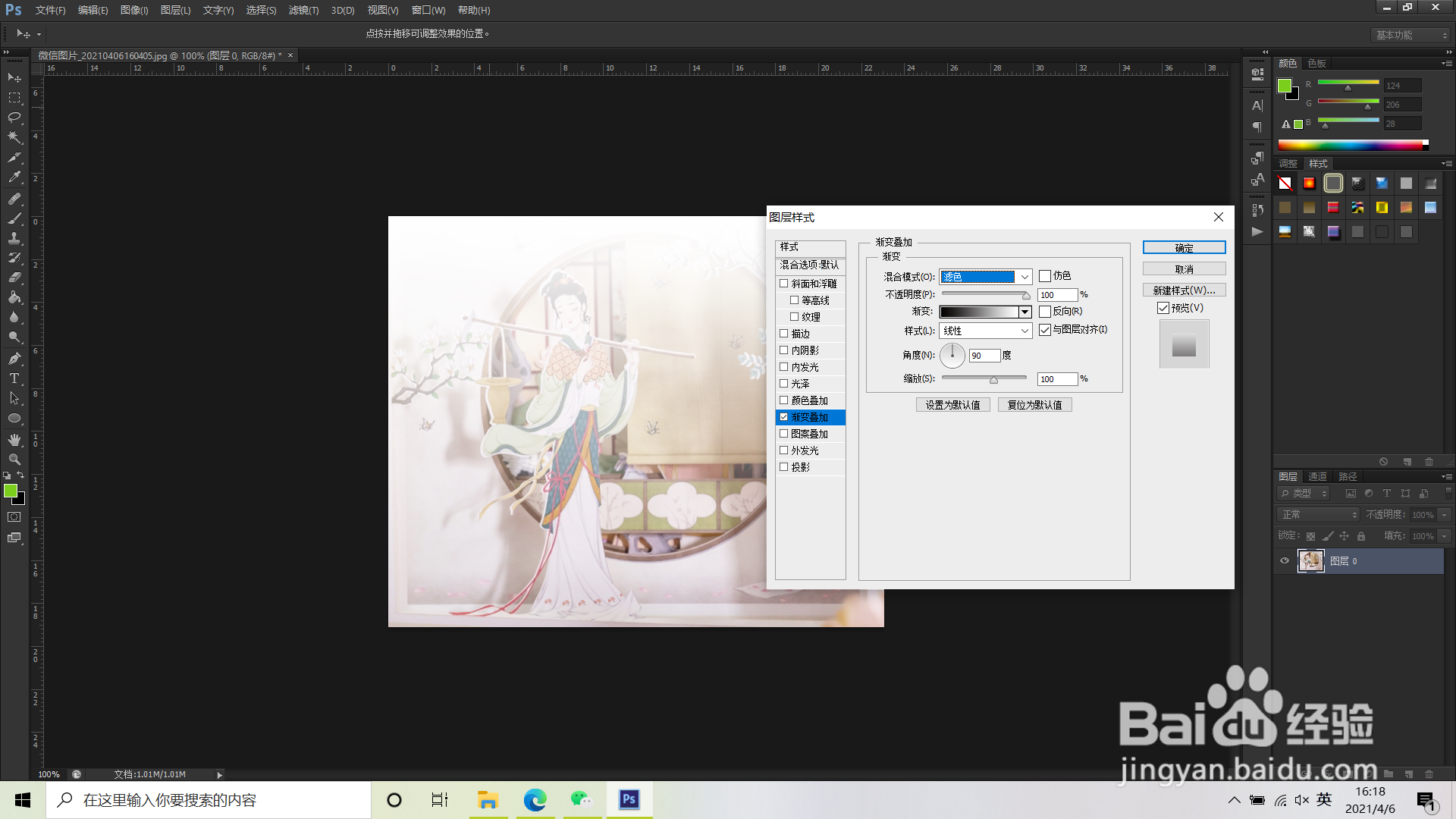Select the Hand tool
The image size is (1456, 819).
tap(14, 440)
